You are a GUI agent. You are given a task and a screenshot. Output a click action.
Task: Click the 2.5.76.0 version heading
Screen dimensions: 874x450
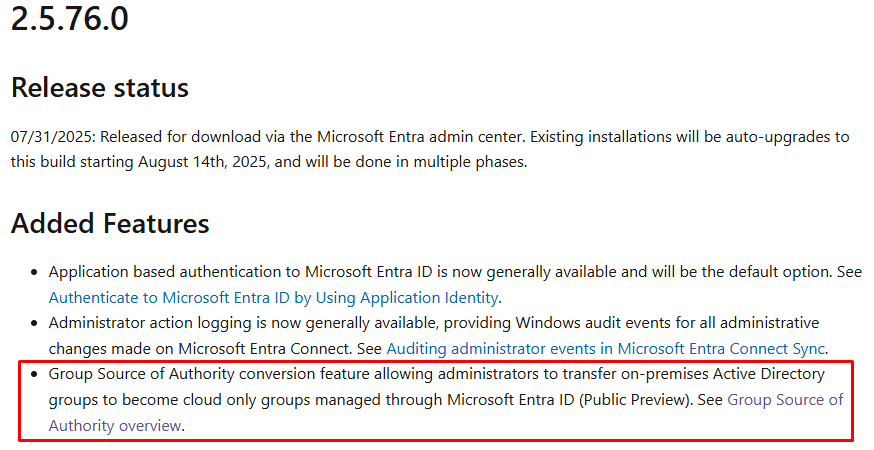(70, 18)
